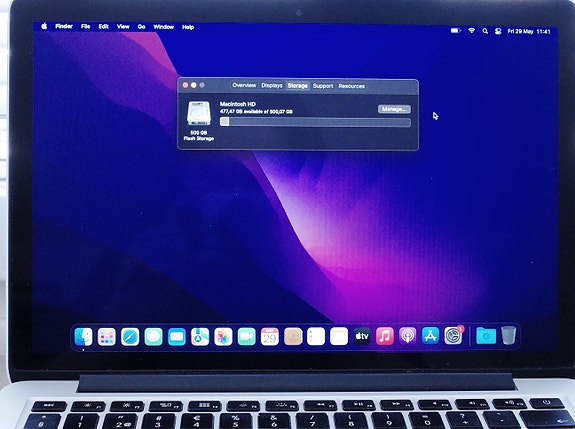Switch to the Overview tab
The image size is (575, 429).
244,85
